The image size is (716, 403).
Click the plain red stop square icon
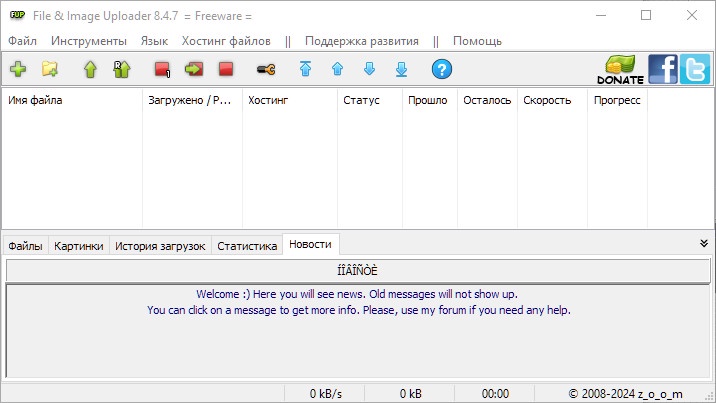coord(226,69)
